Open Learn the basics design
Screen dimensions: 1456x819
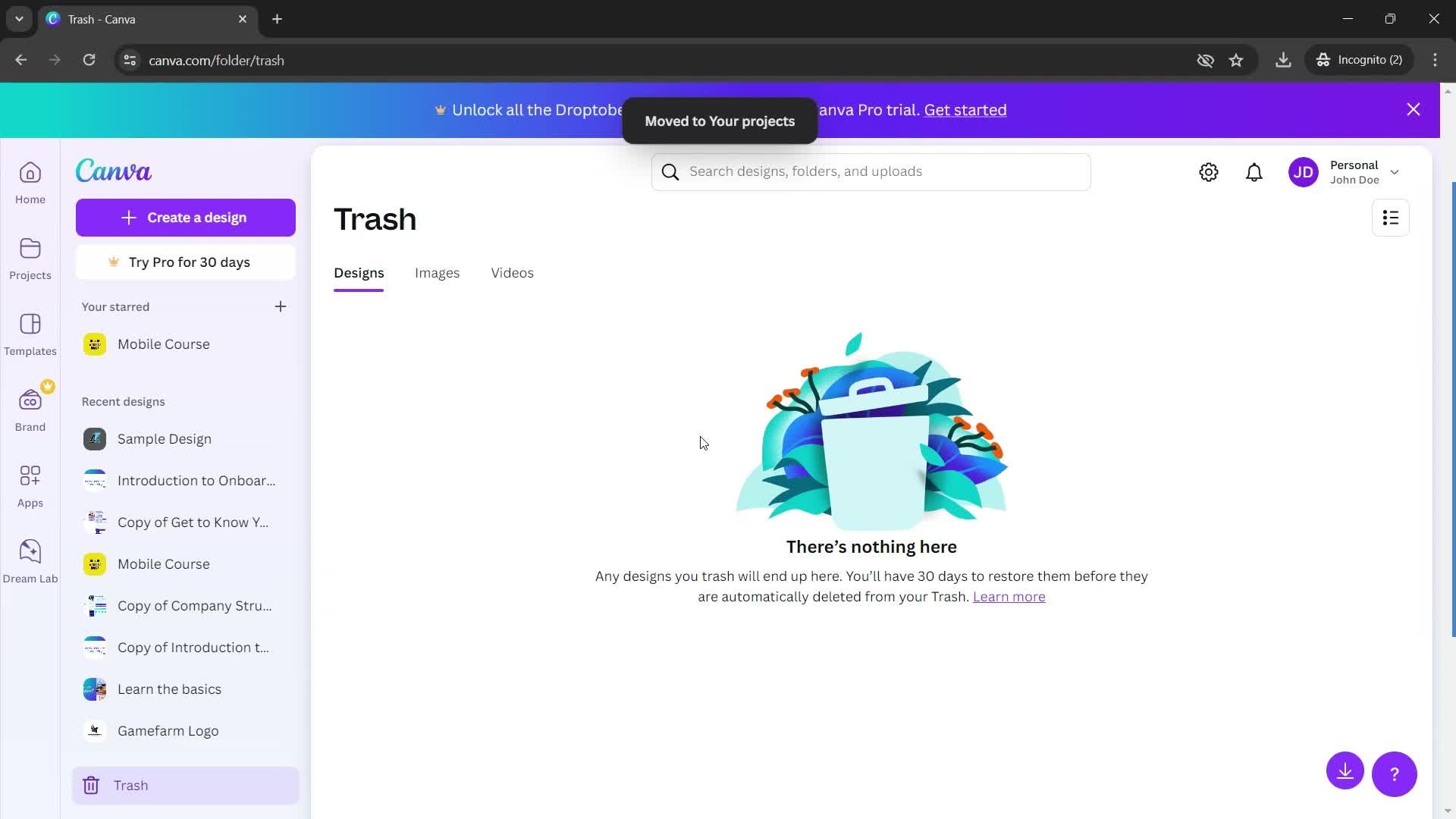coord(186,689)
